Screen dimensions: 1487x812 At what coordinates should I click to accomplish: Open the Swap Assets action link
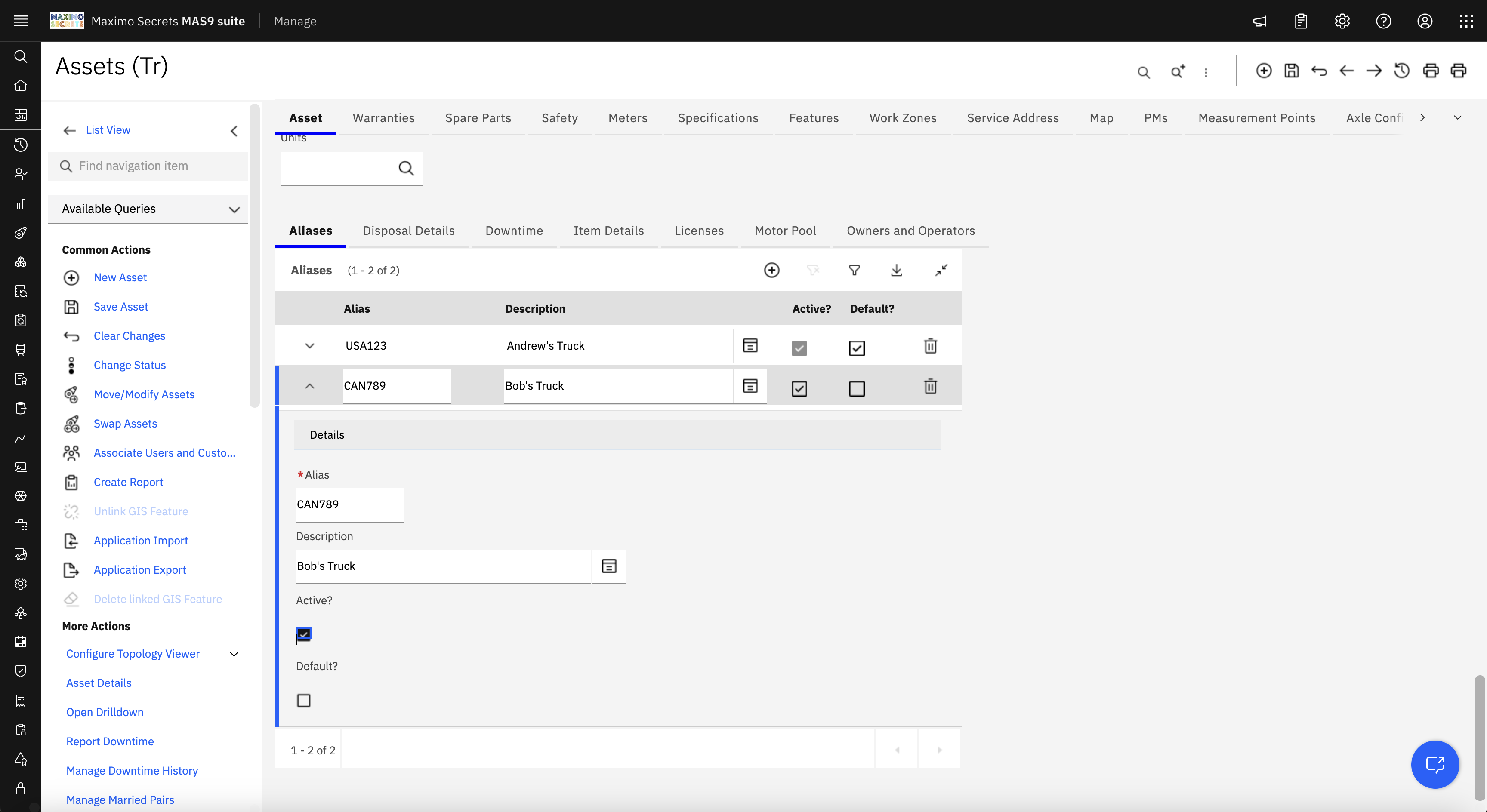(x=125, y=423)
